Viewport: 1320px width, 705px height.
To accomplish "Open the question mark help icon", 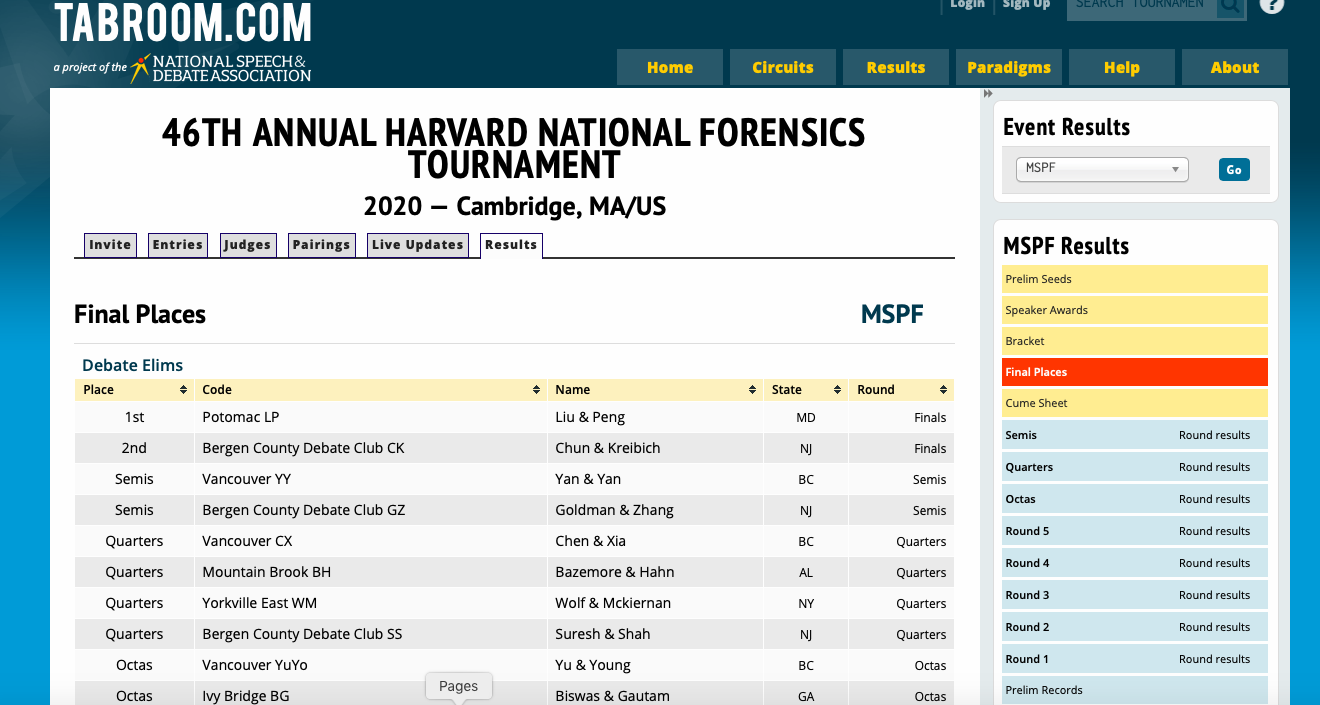I will click(x=1271, y=5).
